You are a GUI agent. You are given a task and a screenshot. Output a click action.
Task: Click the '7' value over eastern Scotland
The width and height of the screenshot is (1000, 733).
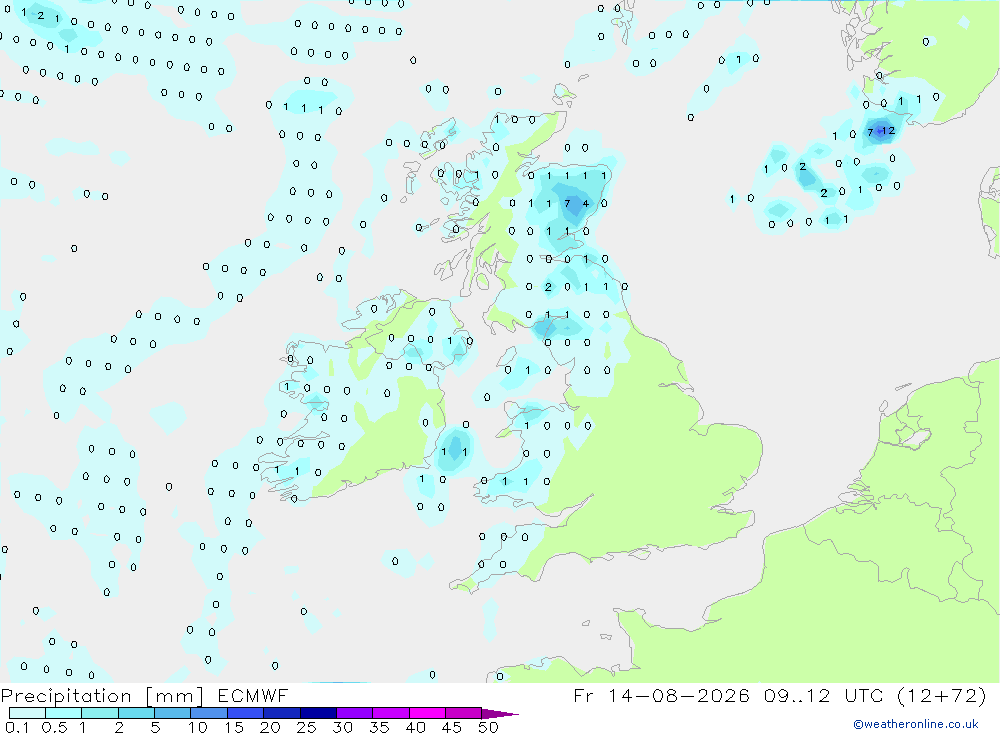coord(568,204)
